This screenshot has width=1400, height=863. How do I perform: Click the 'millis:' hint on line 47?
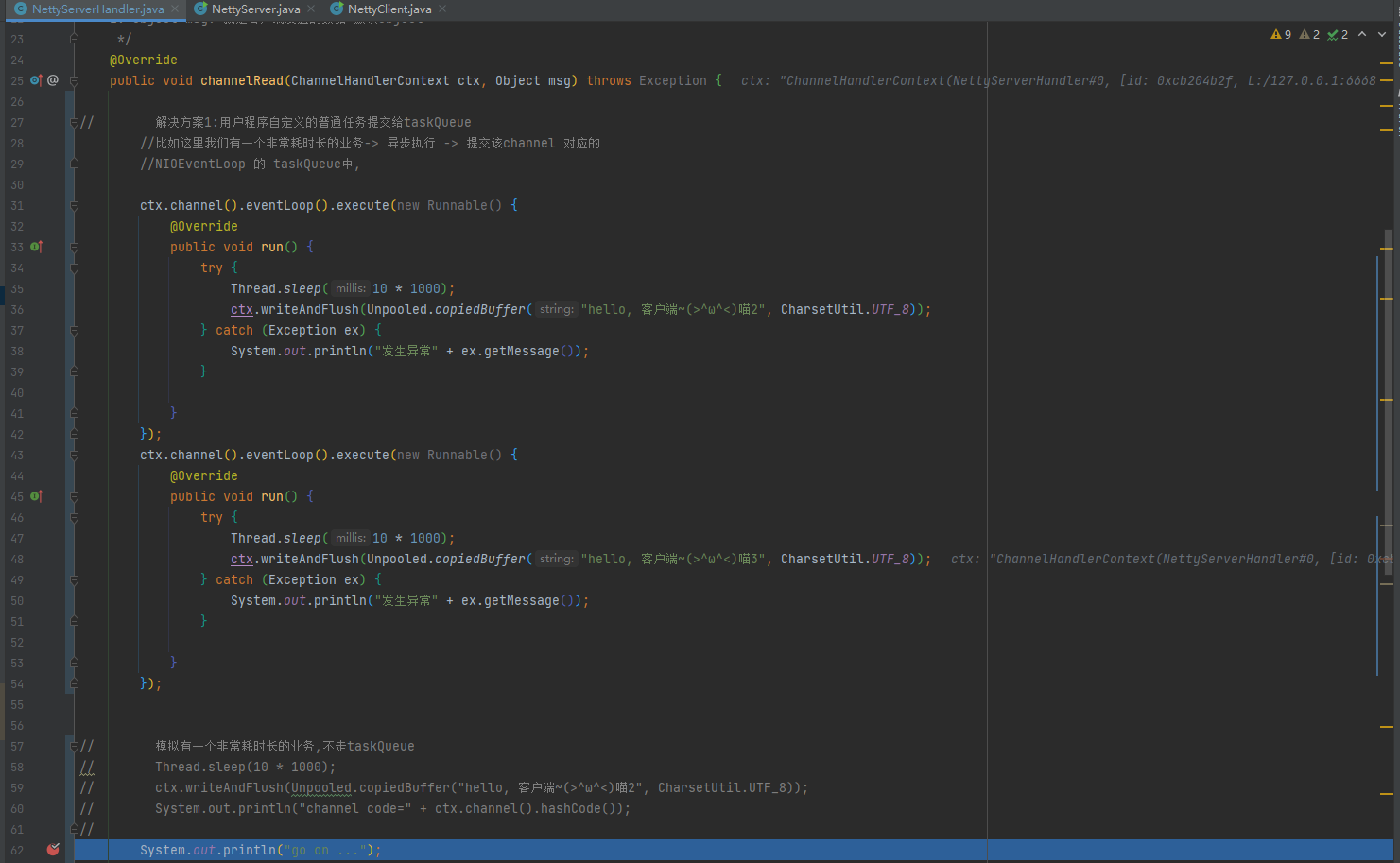(350, 538)
